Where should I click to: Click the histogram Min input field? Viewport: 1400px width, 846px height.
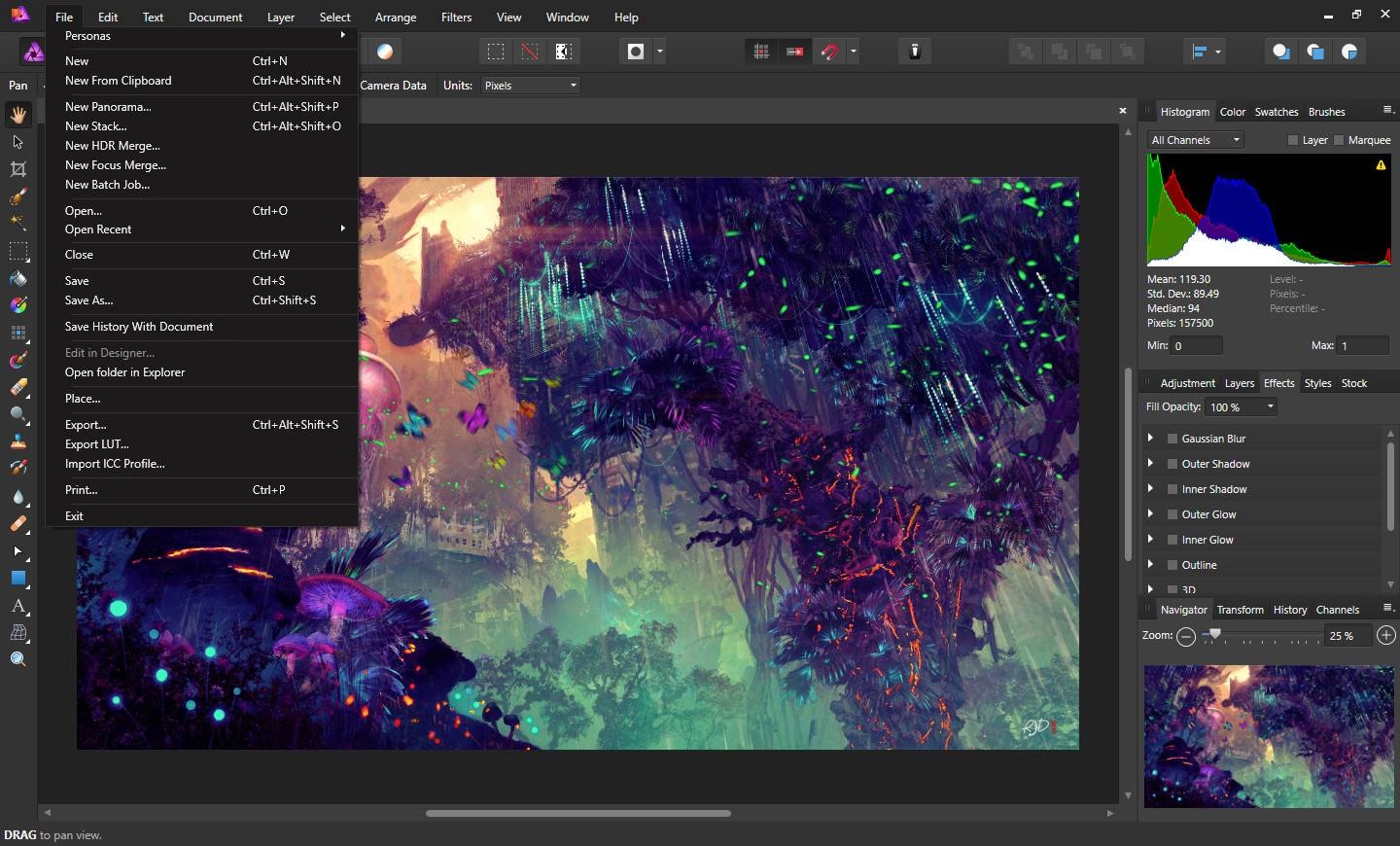[1196, 346]
